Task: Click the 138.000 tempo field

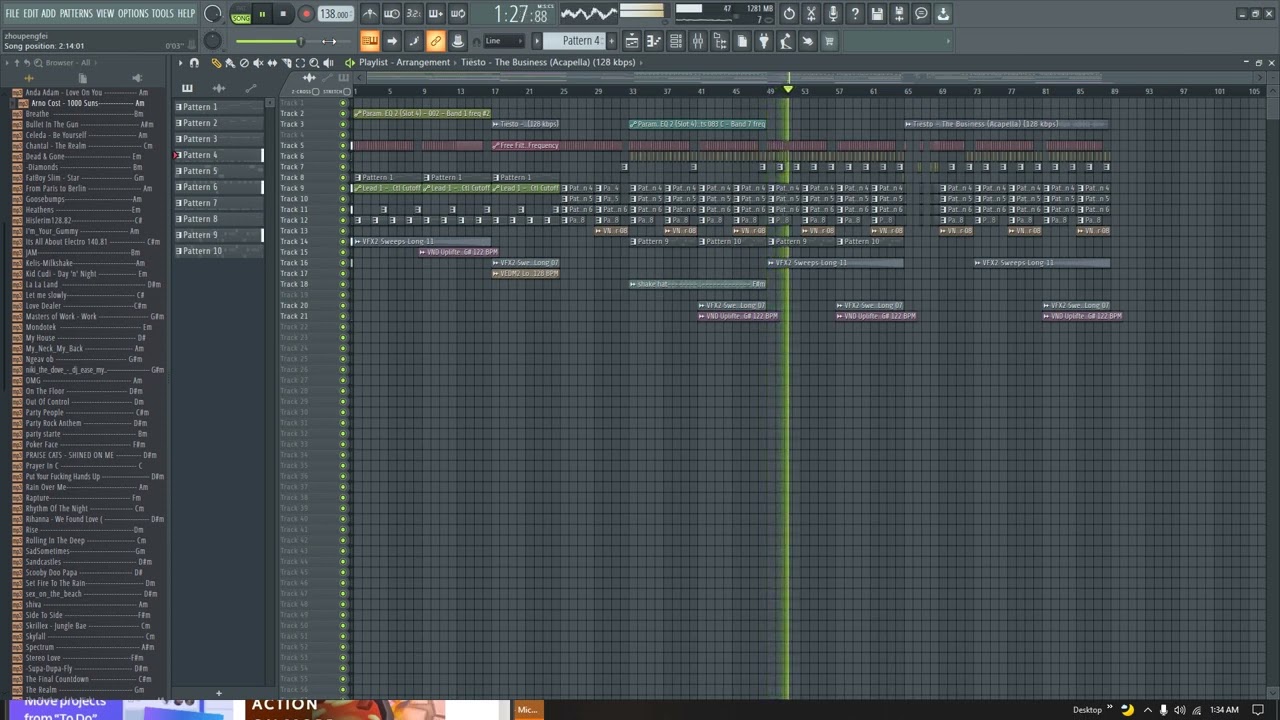Action: [334, 14]
